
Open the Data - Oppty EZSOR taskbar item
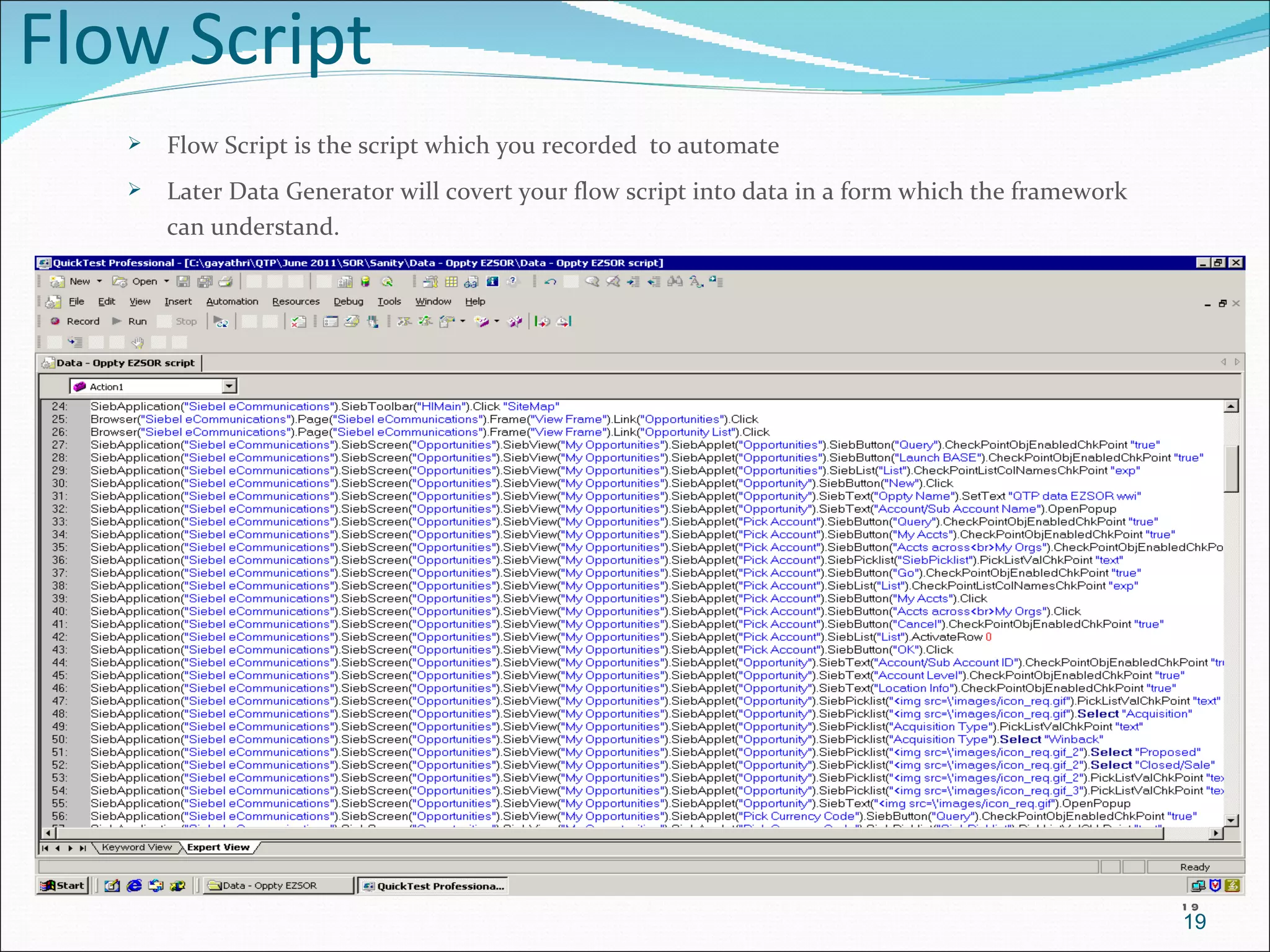click(280, 886)
